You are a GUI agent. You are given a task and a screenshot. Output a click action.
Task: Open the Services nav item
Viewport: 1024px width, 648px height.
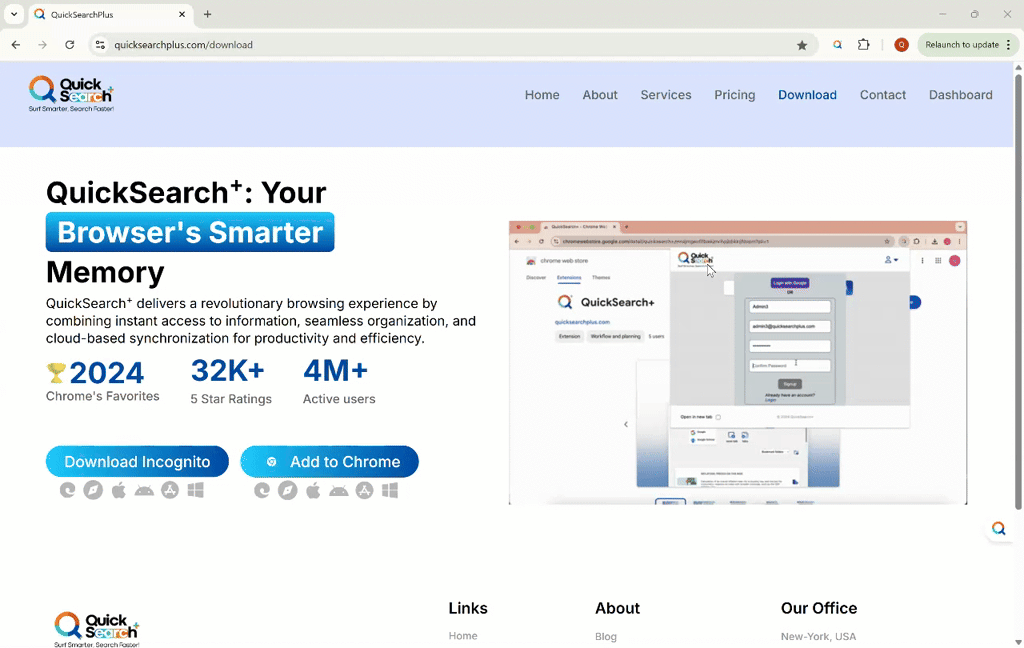[665, 95]
